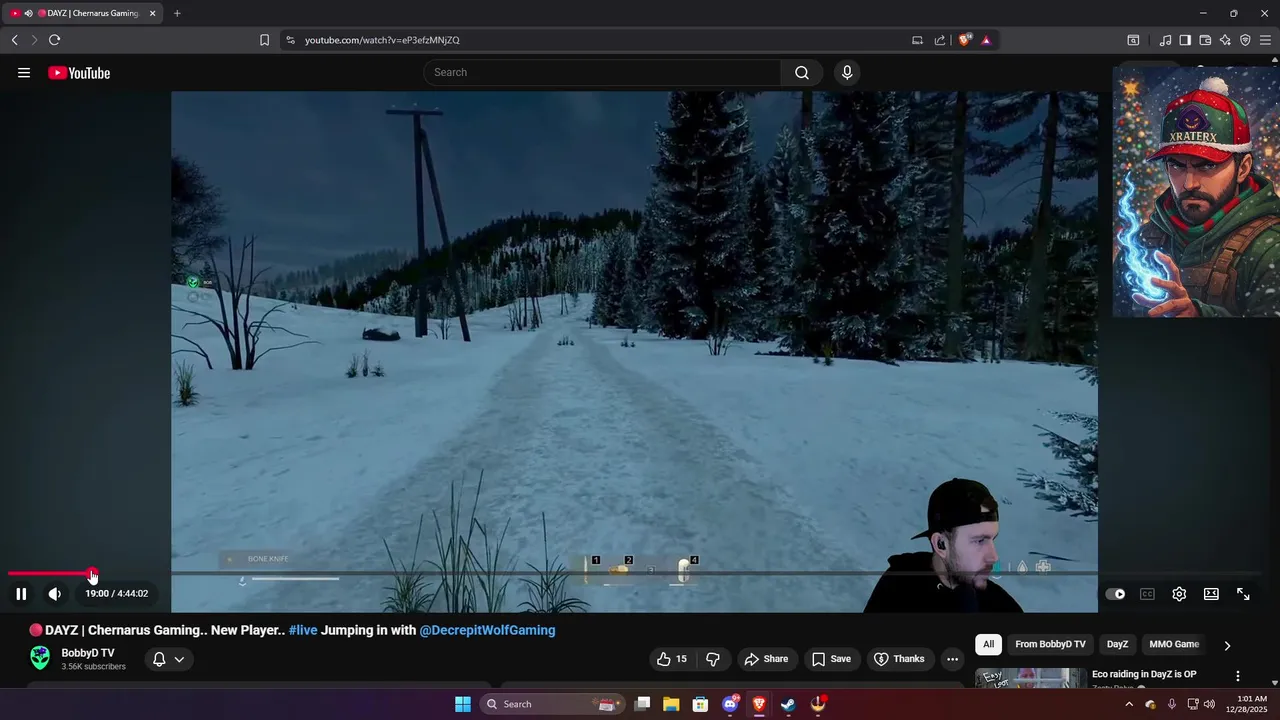Viewport: 1280px width, 720px height.
Task: Open the Brave playlist music note icon
Action: (1165, 40)
